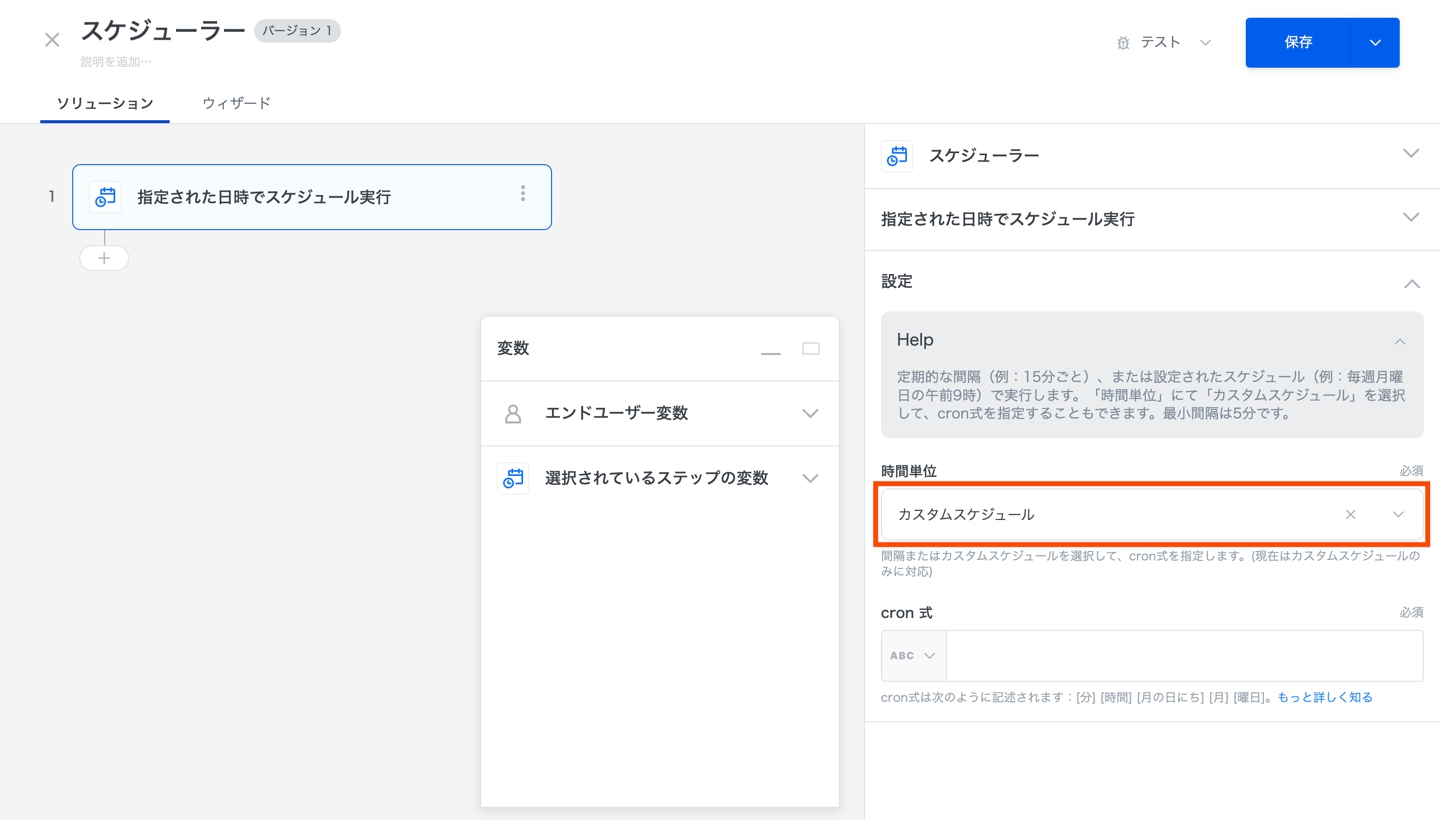
Task: Click the bug icon next to テスト
Action: click(1123, 43)
